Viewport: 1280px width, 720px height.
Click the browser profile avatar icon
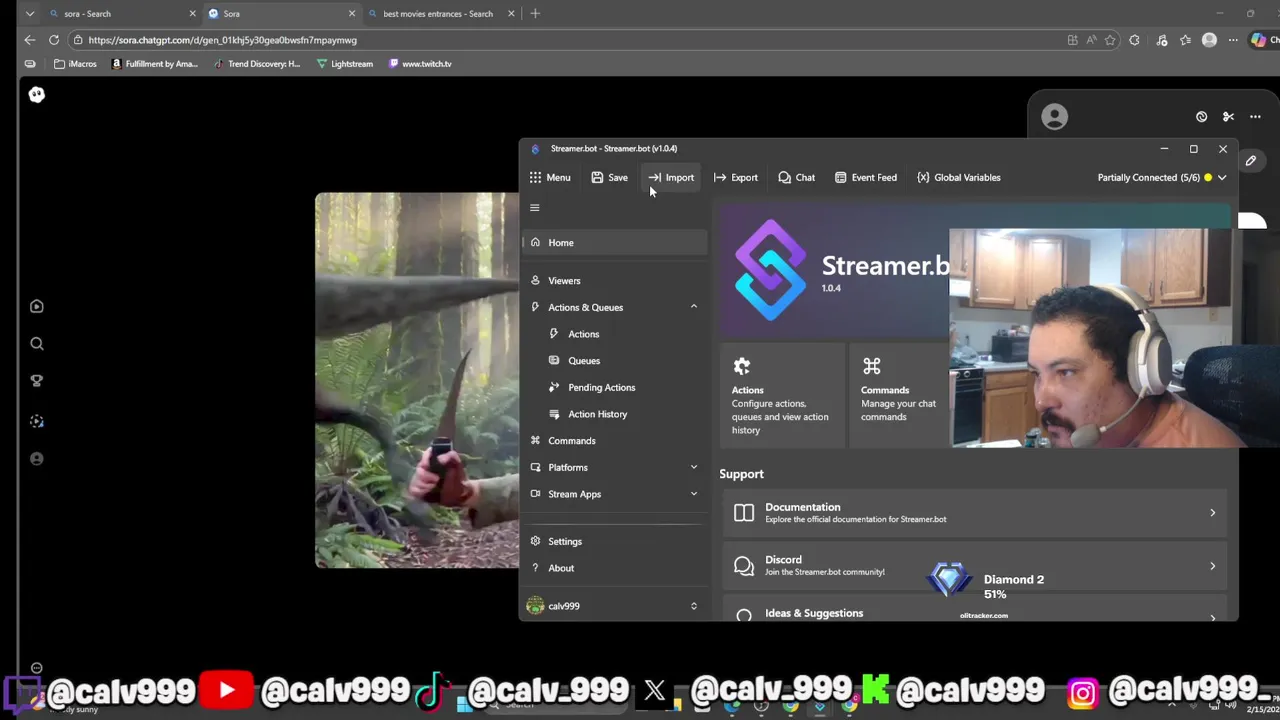coord(1209,40)
